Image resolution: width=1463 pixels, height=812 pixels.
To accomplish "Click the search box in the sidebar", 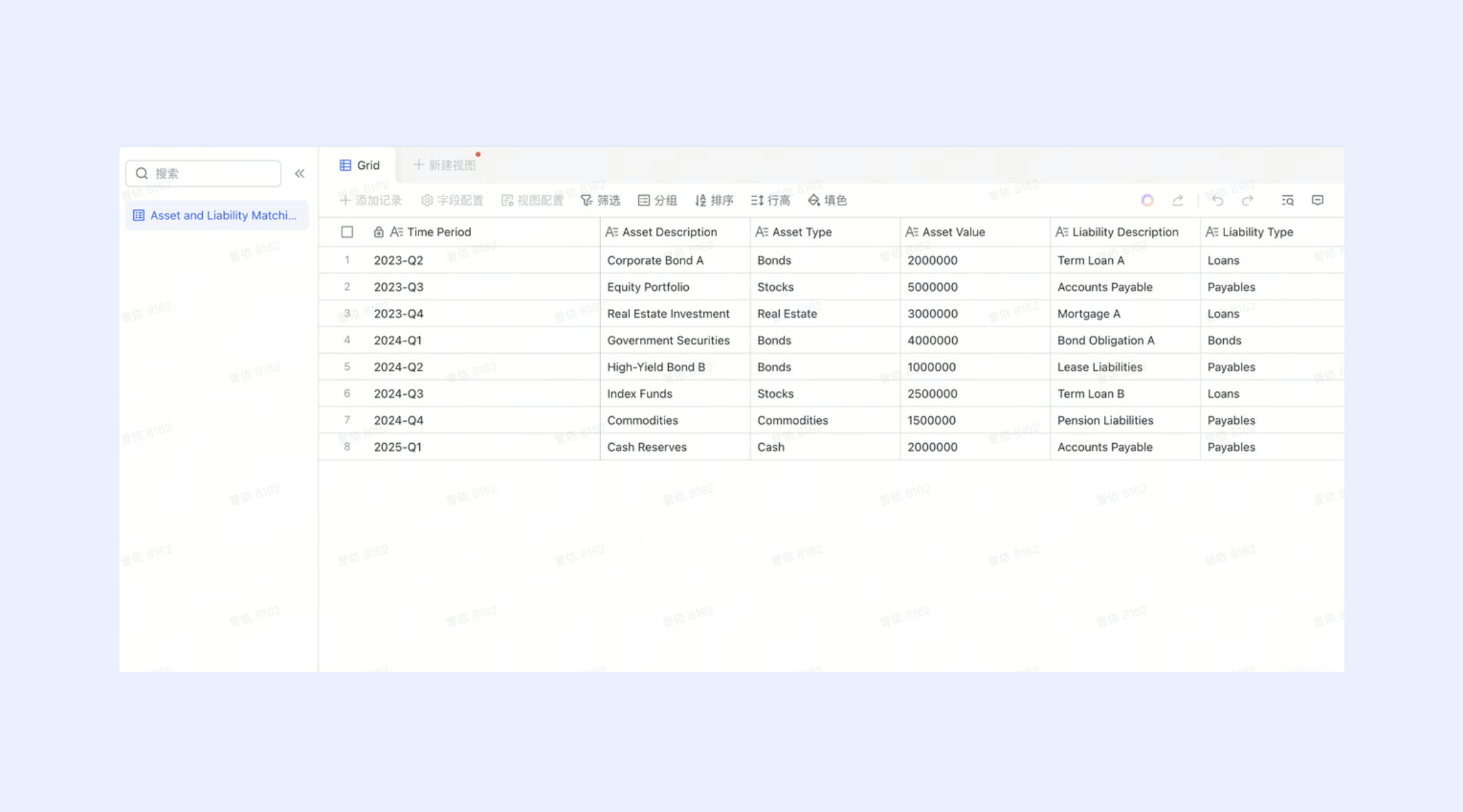I will coord(203,174).
